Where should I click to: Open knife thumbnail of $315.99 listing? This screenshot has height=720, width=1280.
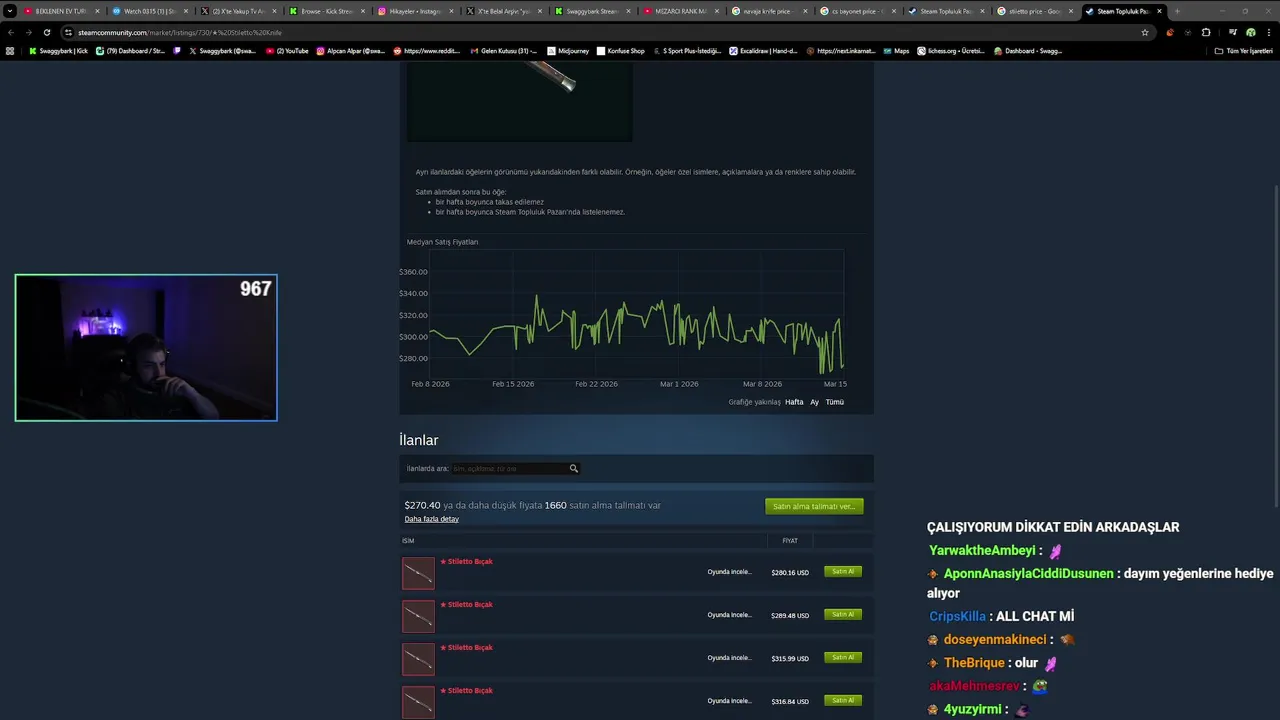tap(418, 660)
